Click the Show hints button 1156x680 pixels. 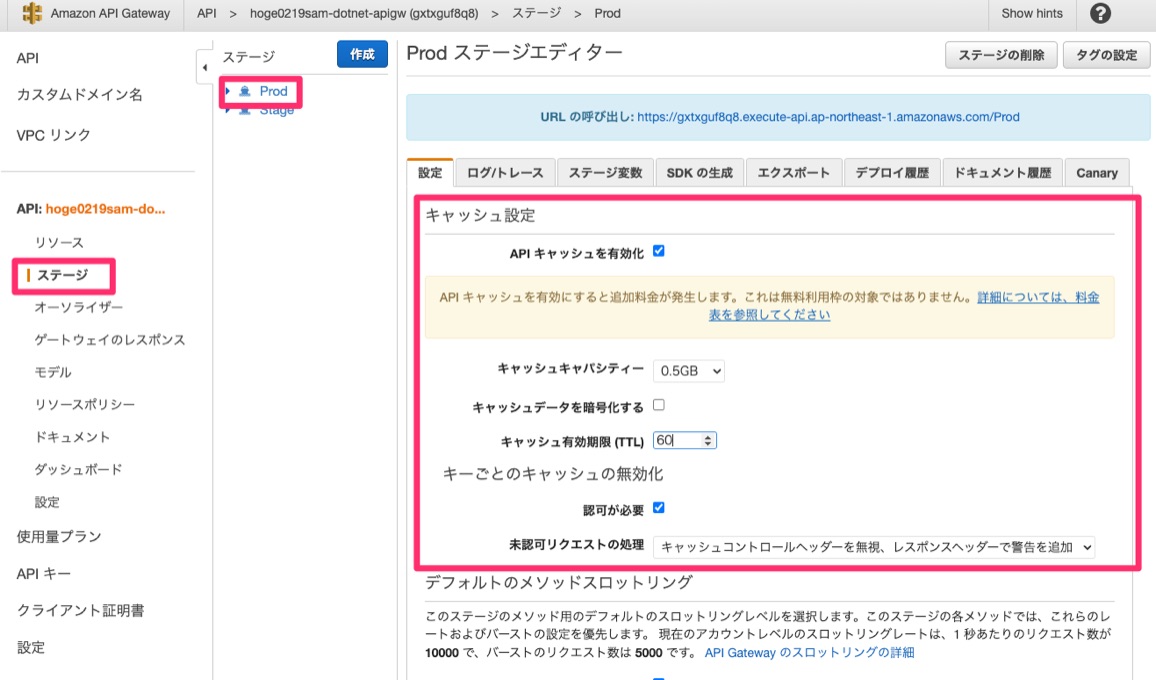(1031, 14)
